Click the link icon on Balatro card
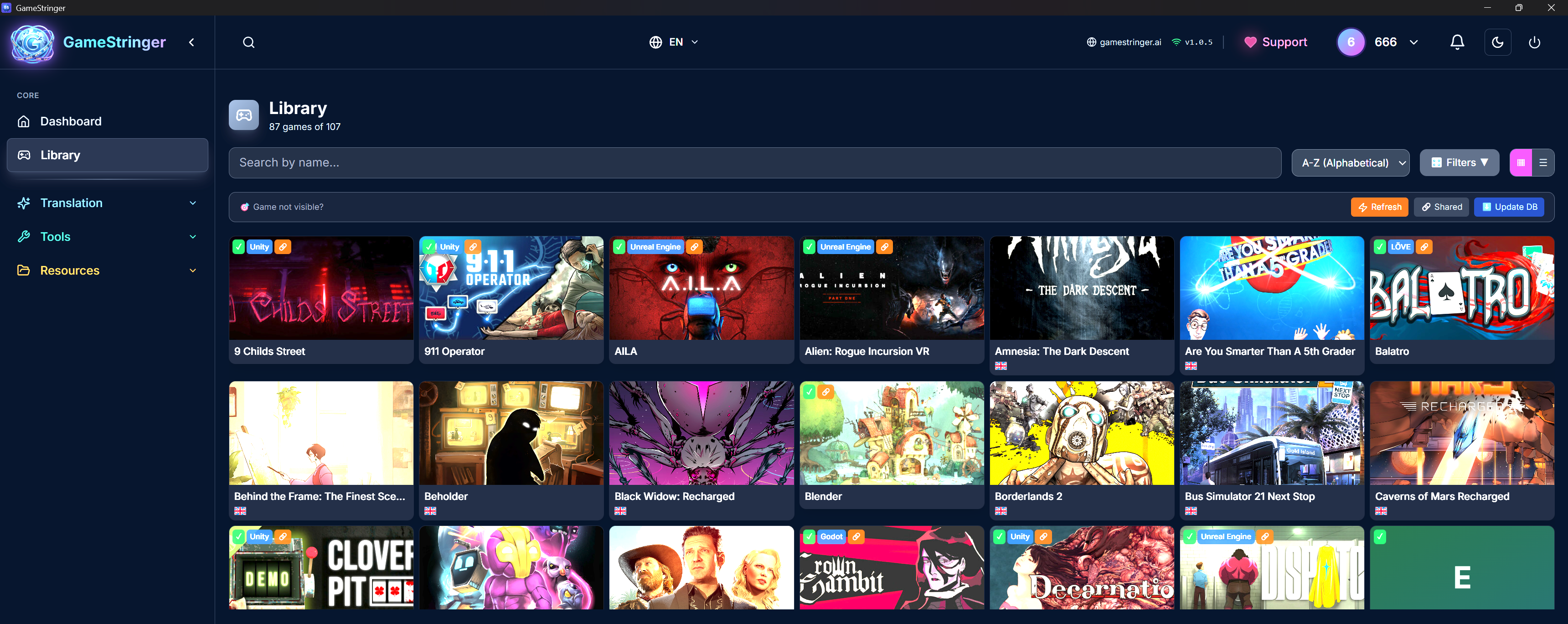Image resolution: width=1568 pixels, height=624 pixels. [1424, 247]
